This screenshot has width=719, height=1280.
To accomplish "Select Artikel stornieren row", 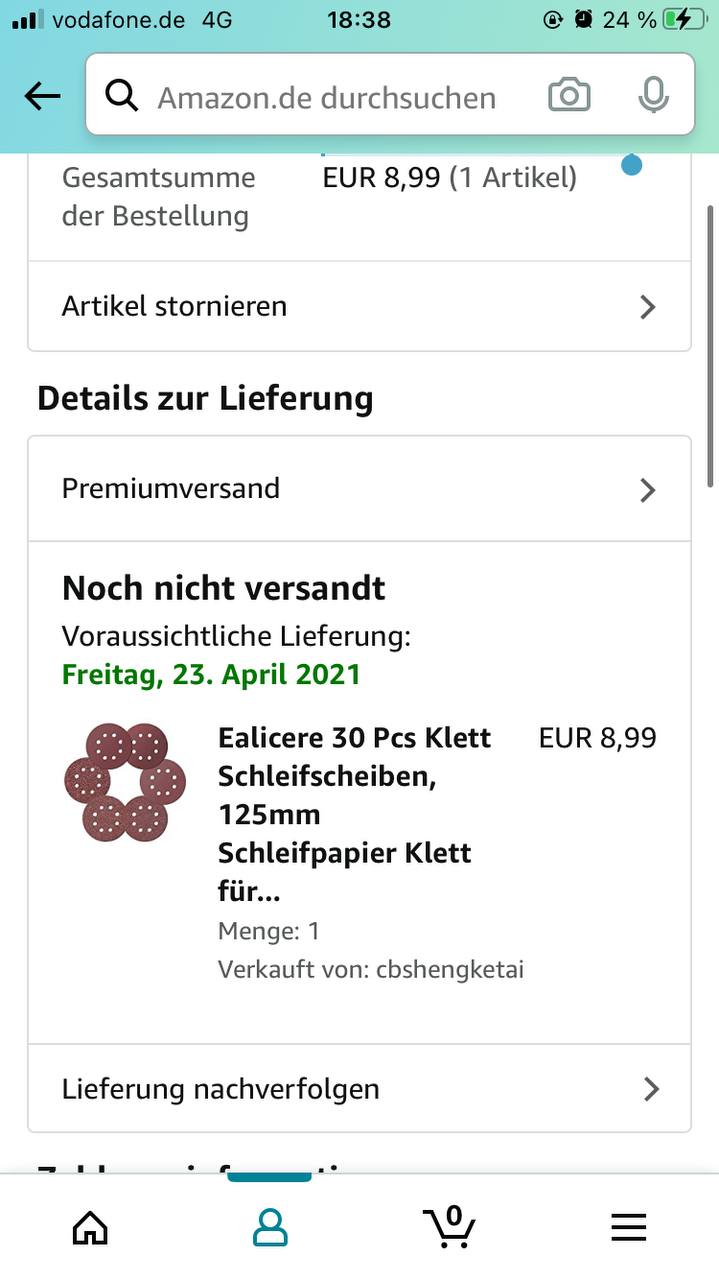I will (175, 306).
